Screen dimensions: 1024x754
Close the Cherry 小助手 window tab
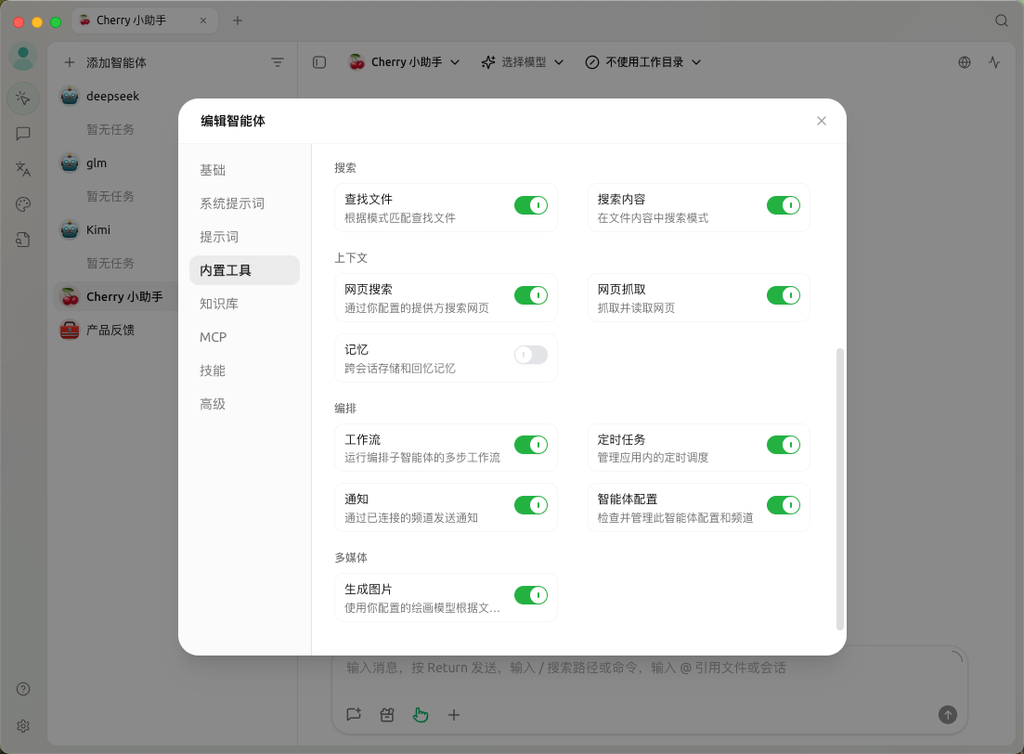[203, 21]
